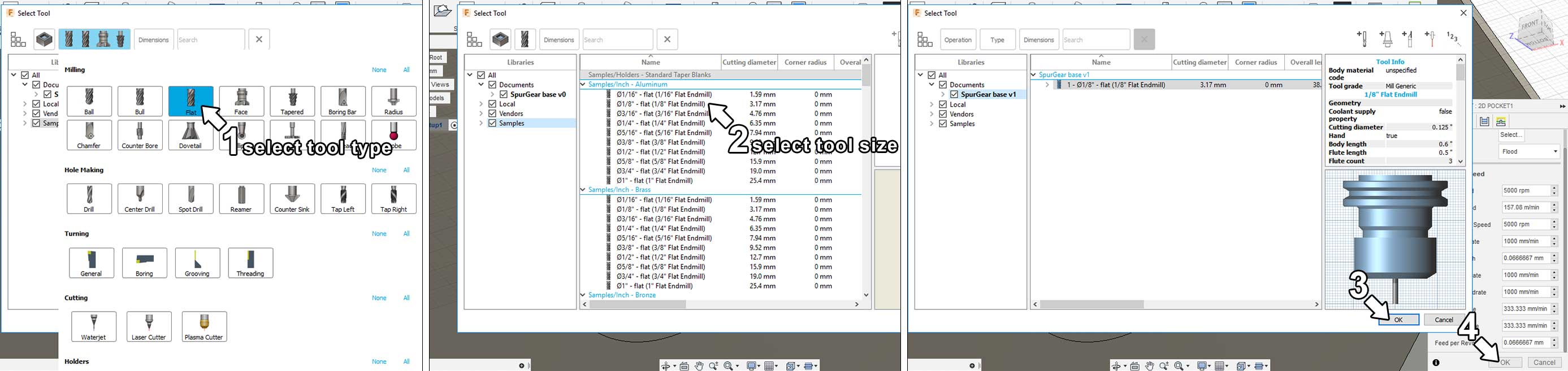Click the Search field in the middle dialog
This screenshot has height=371, width=1568.
point(617,40)
